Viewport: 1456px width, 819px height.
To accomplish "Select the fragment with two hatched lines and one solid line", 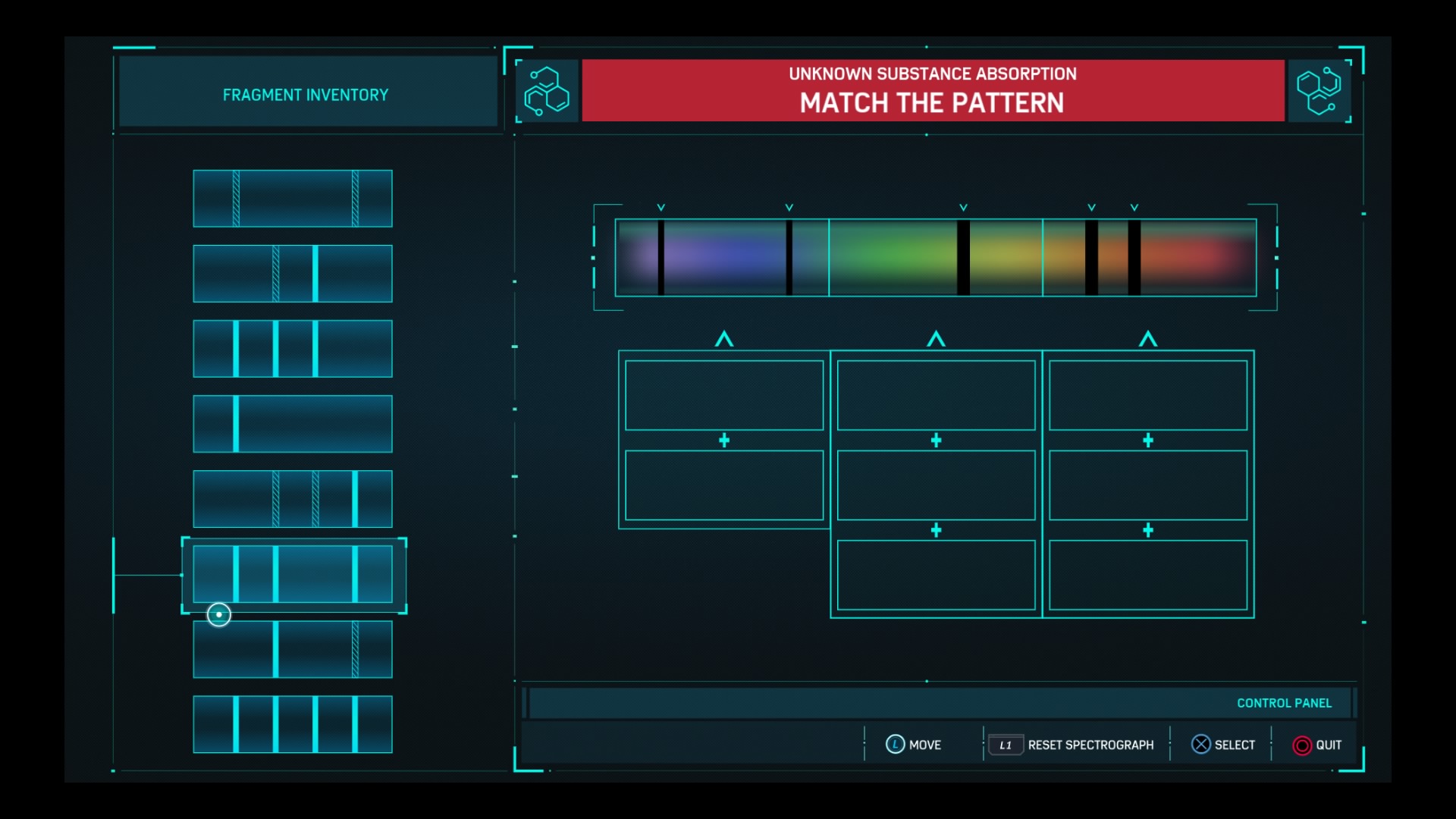I will coord(293,499).
